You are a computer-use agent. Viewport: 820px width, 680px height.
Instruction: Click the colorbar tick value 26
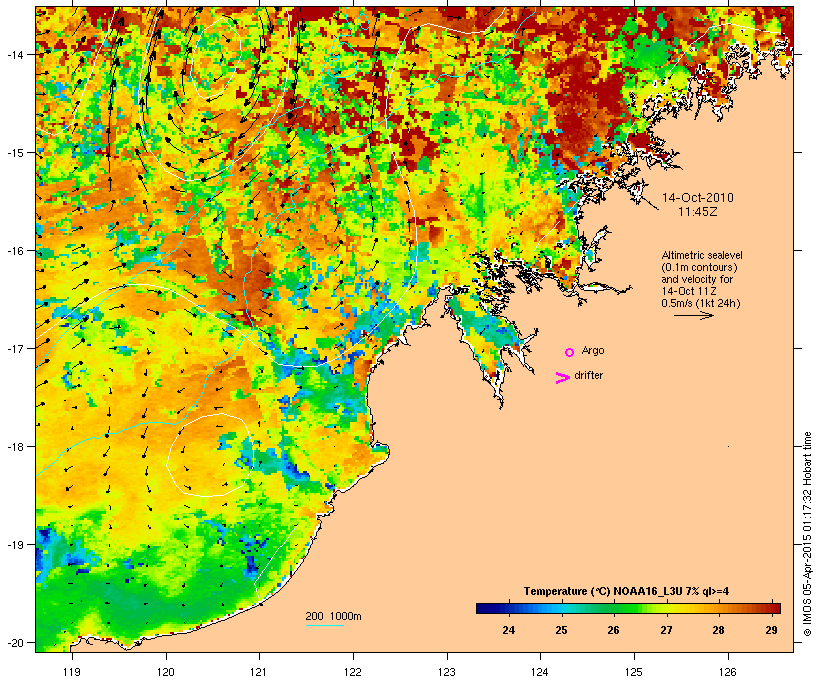pos(613,630)
